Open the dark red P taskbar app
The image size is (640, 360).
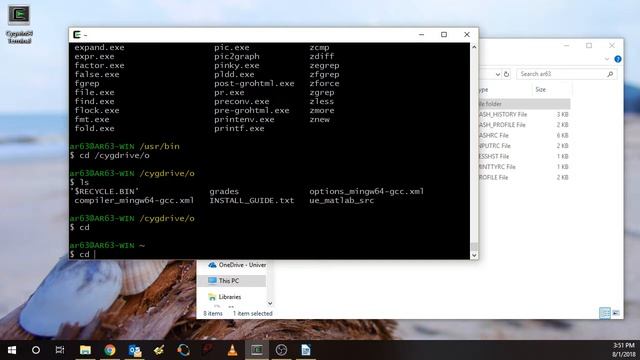coord(208,350)
